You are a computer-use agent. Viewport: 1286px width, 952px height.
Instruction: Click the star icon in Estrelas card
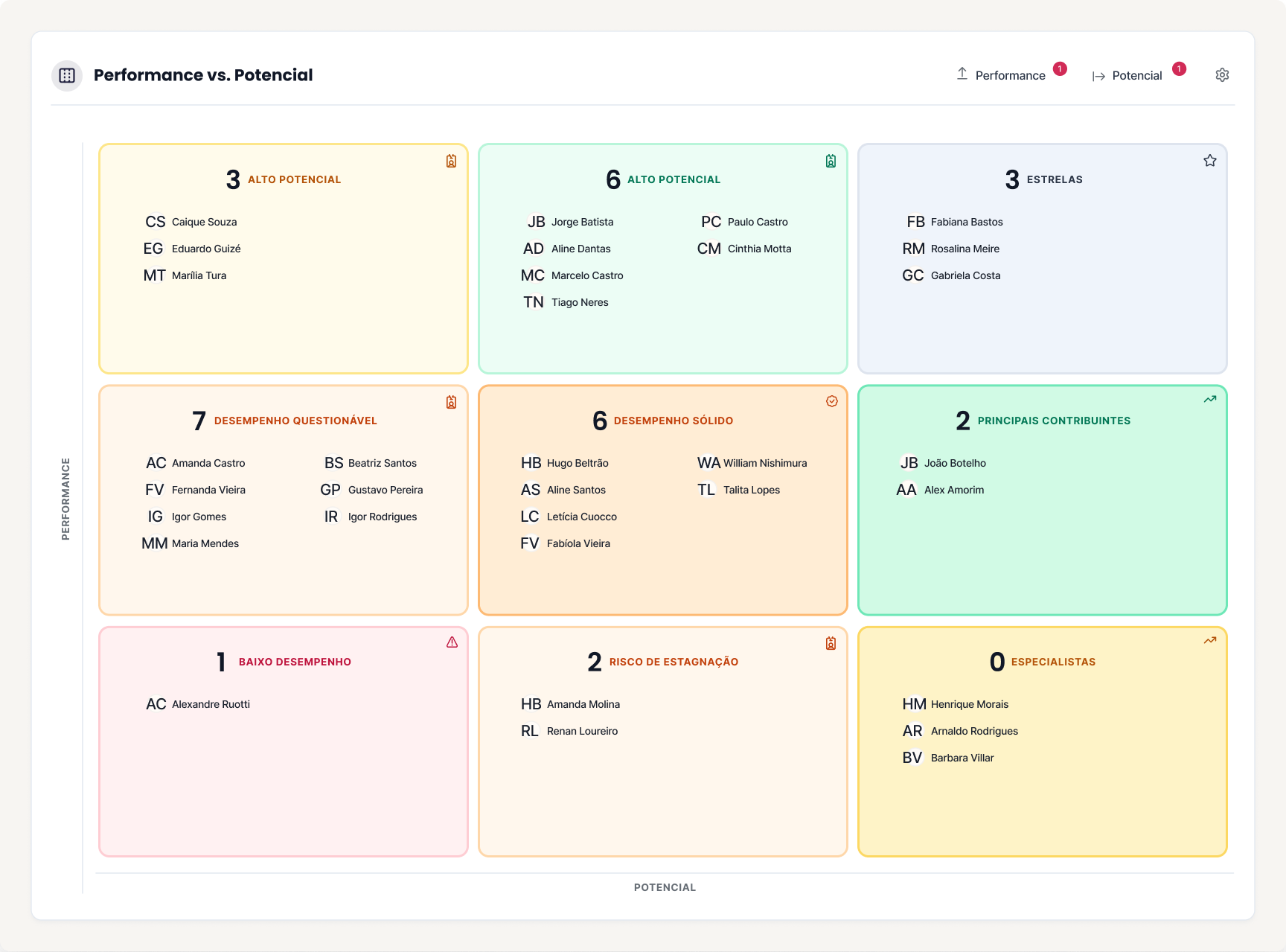(1210, 161)
